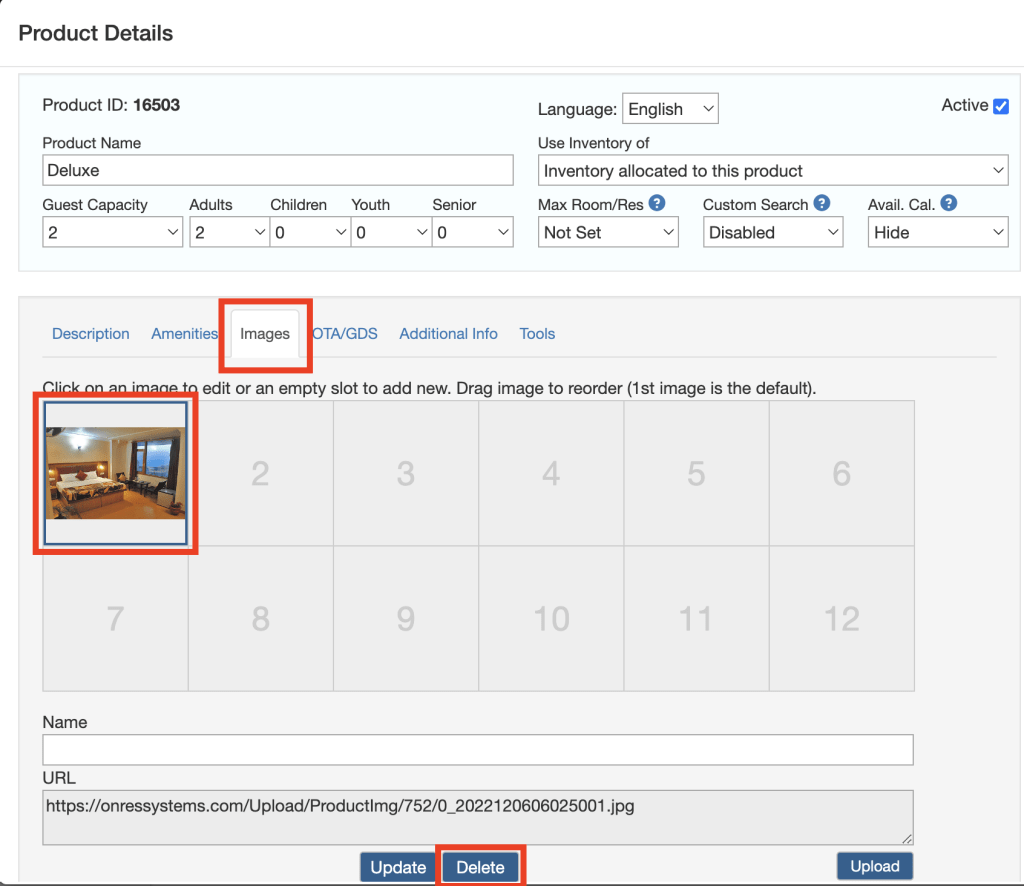Click empty image slot 2

[260, 473]
